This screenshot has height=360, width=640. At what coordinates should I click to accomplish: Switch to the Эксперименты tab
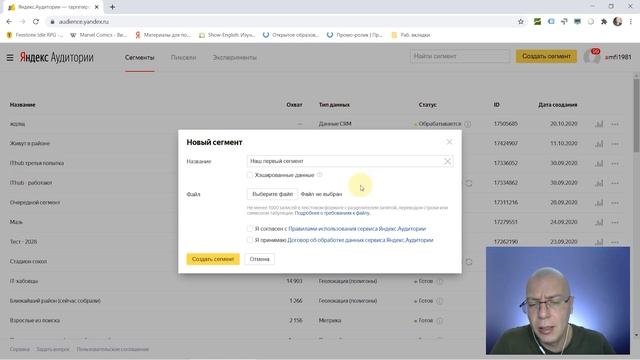click(234, 58)
